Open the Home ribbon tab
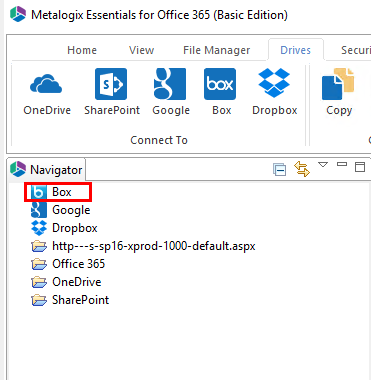Viewport: 371px width, 380px height. [82, 50]
